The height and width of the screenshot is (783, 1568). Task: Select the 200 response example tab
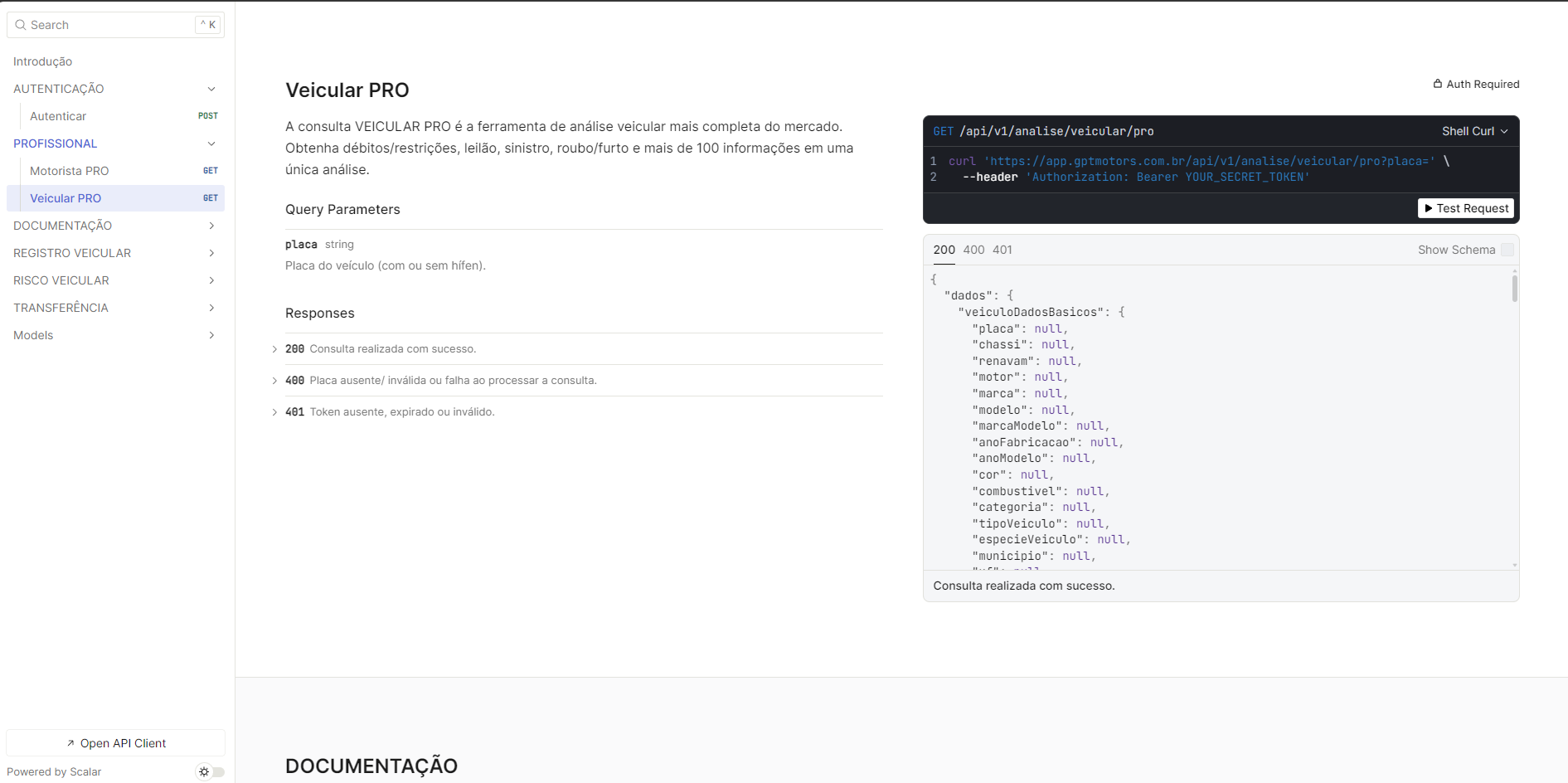tap(944, 250)
